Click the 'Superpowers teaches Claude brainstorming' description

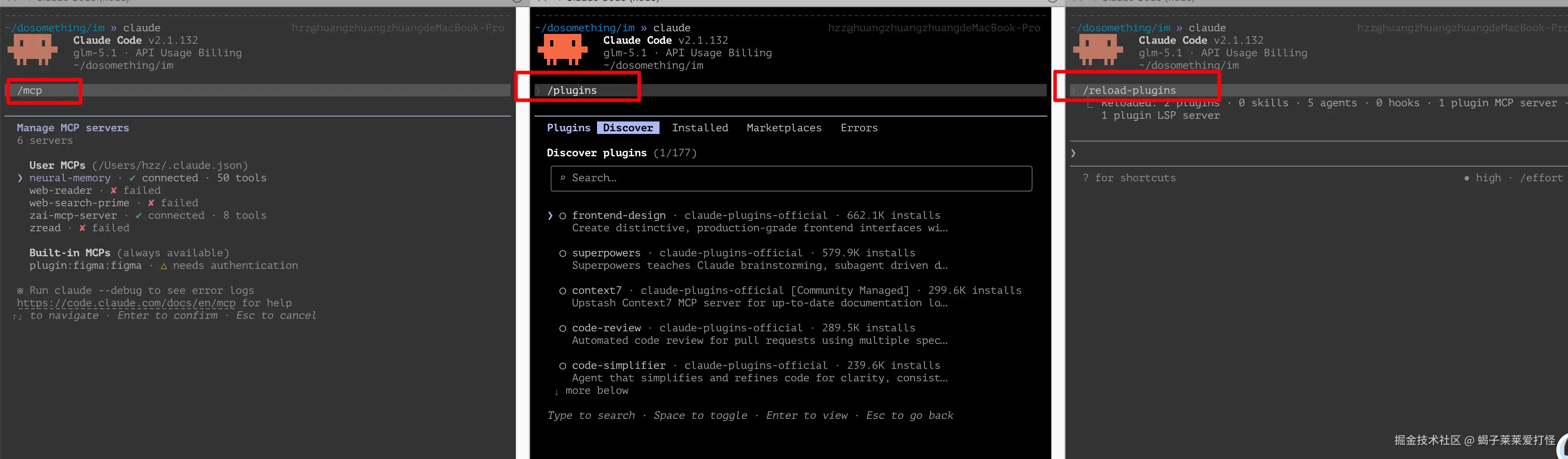[759, 266]
